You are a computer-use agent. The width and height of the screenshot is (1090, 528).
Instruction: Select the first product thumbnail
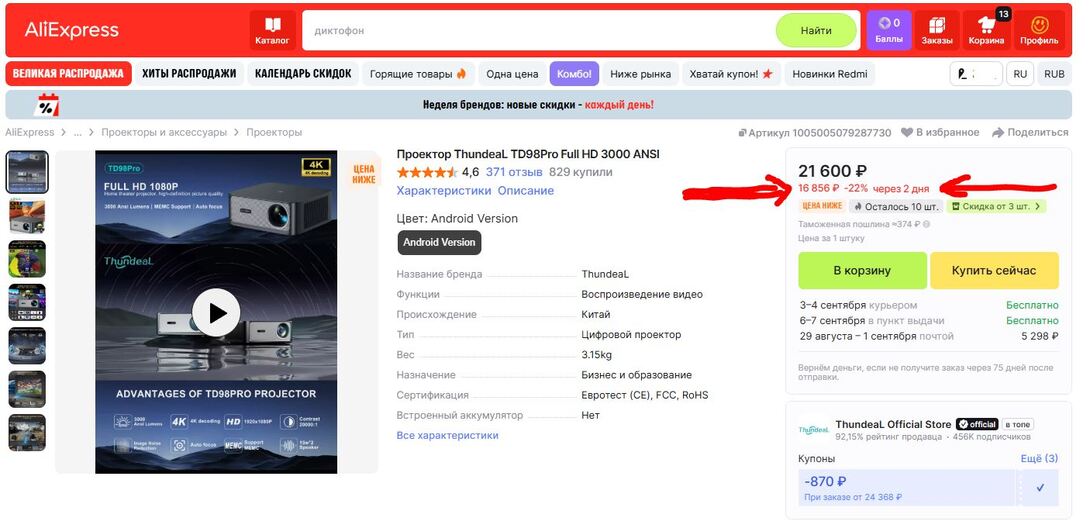[27, 172]
